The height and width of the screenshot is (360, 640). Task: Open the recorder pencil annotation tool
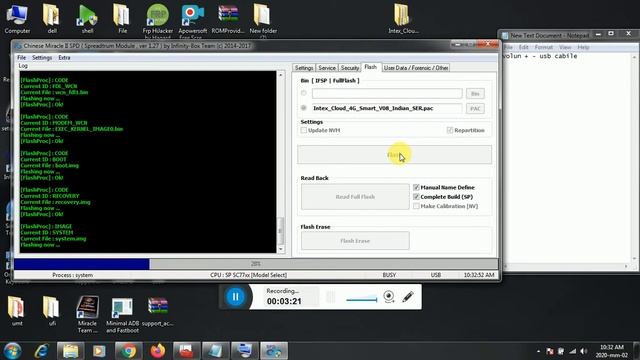click(x=407, y=297)
